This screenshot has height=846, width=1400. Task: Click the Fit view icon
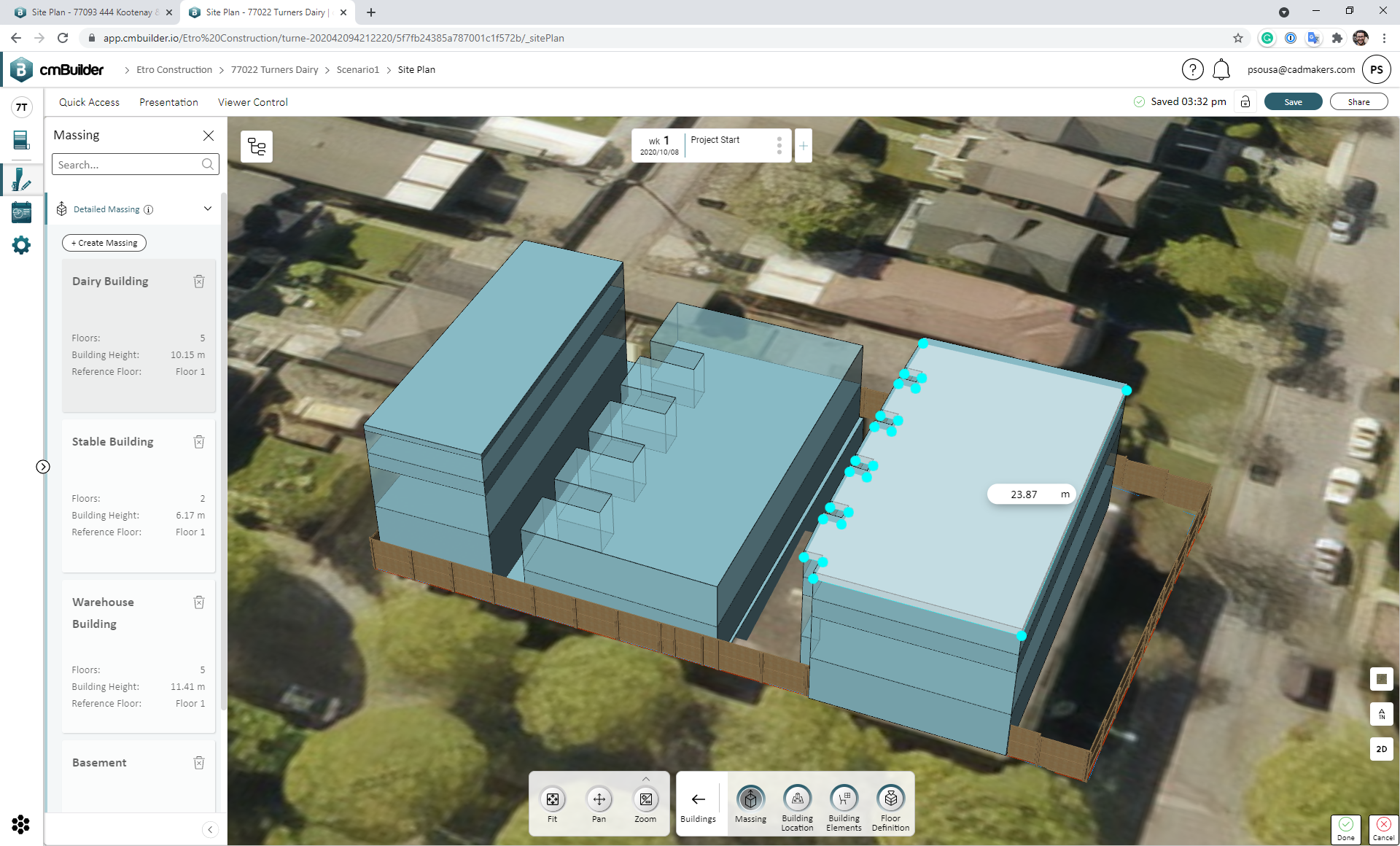[552, 799]
